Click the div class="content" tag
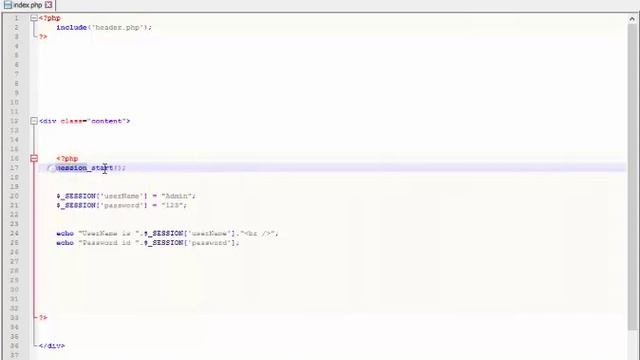 click(x=85, y=121)
